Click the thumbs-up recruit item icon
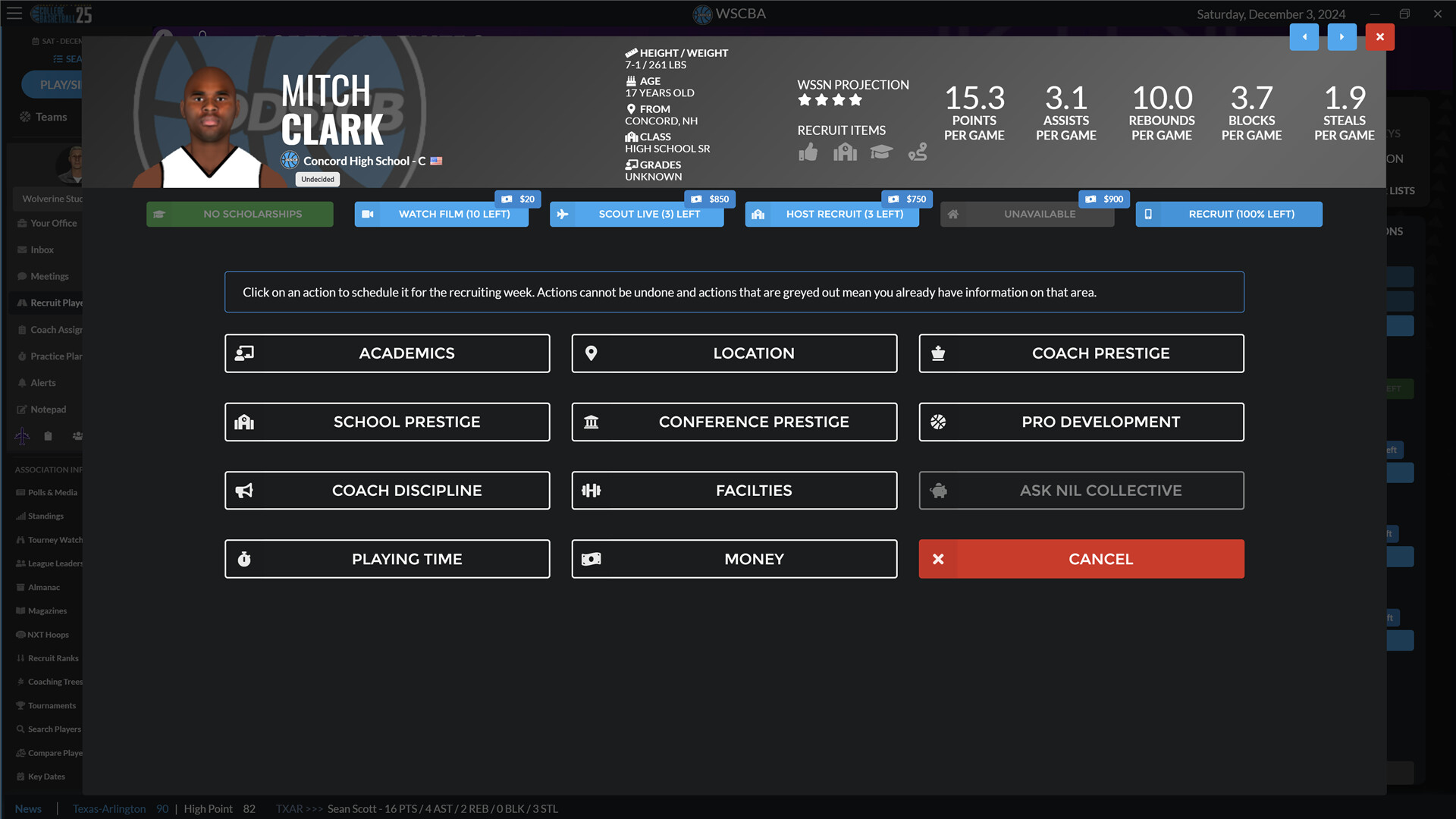Screen dimensions: 1456x819 pyautogui.click(x=808, y=152)
